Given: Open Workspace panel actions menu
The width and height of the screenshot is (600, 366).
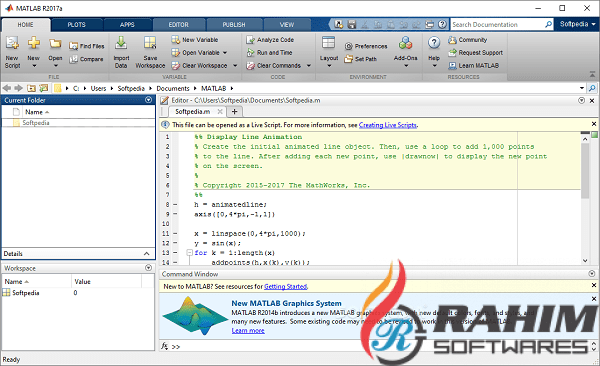Looking at the screenshot, I should [148, 268].
